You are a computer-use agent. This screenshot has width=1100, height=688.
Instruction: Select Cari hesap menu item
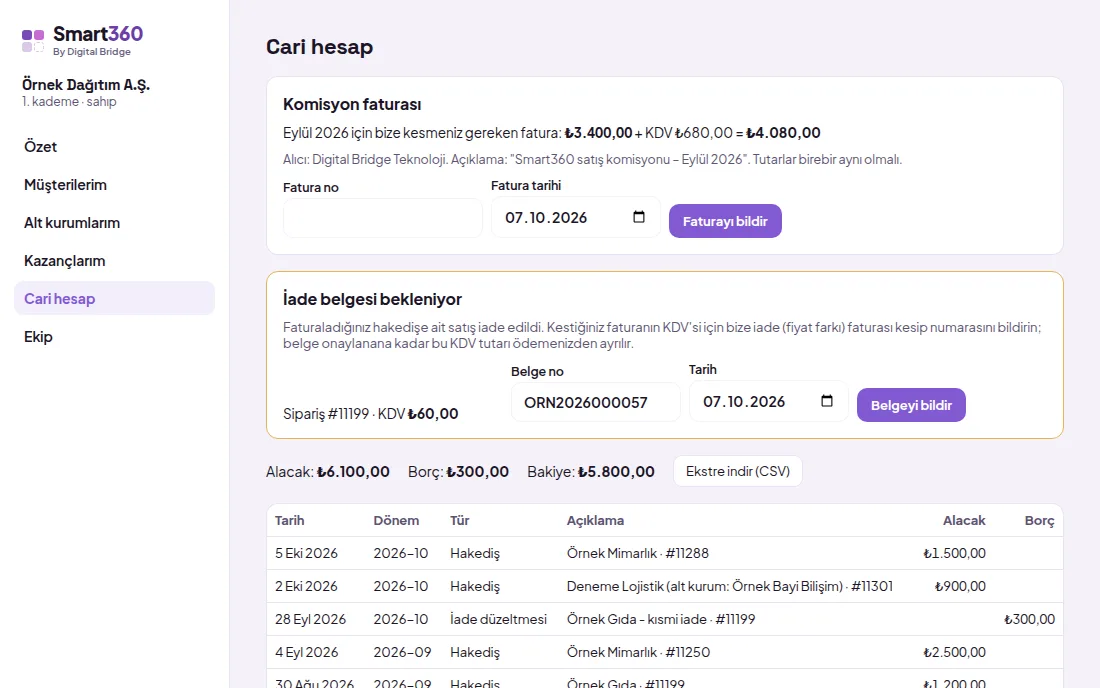[x=114, y=298]
